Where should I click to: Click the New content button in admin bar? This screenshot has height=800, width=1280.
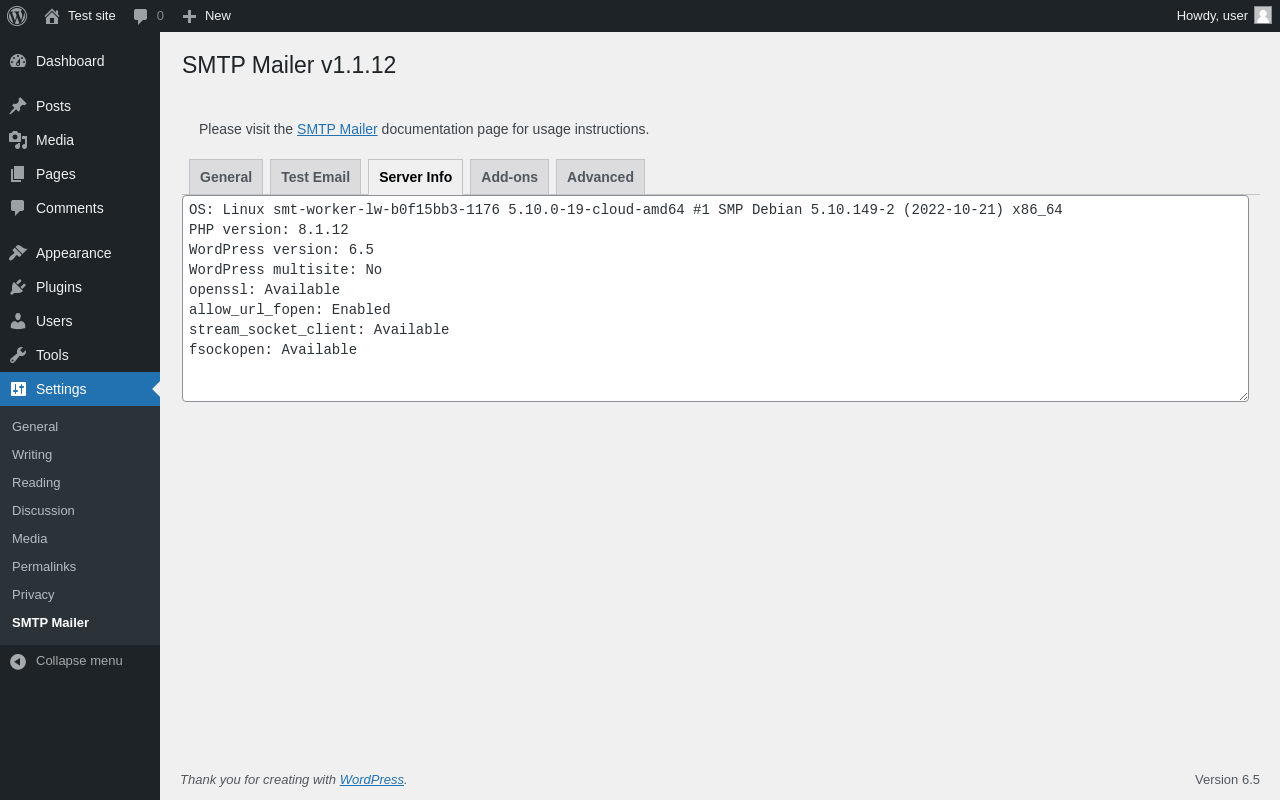[206, 16]
